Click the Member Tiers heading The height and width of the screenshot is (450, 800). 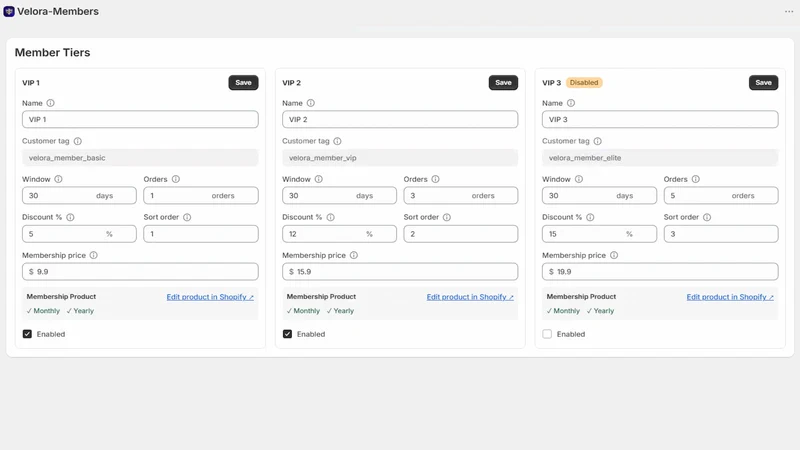point(53,53)
